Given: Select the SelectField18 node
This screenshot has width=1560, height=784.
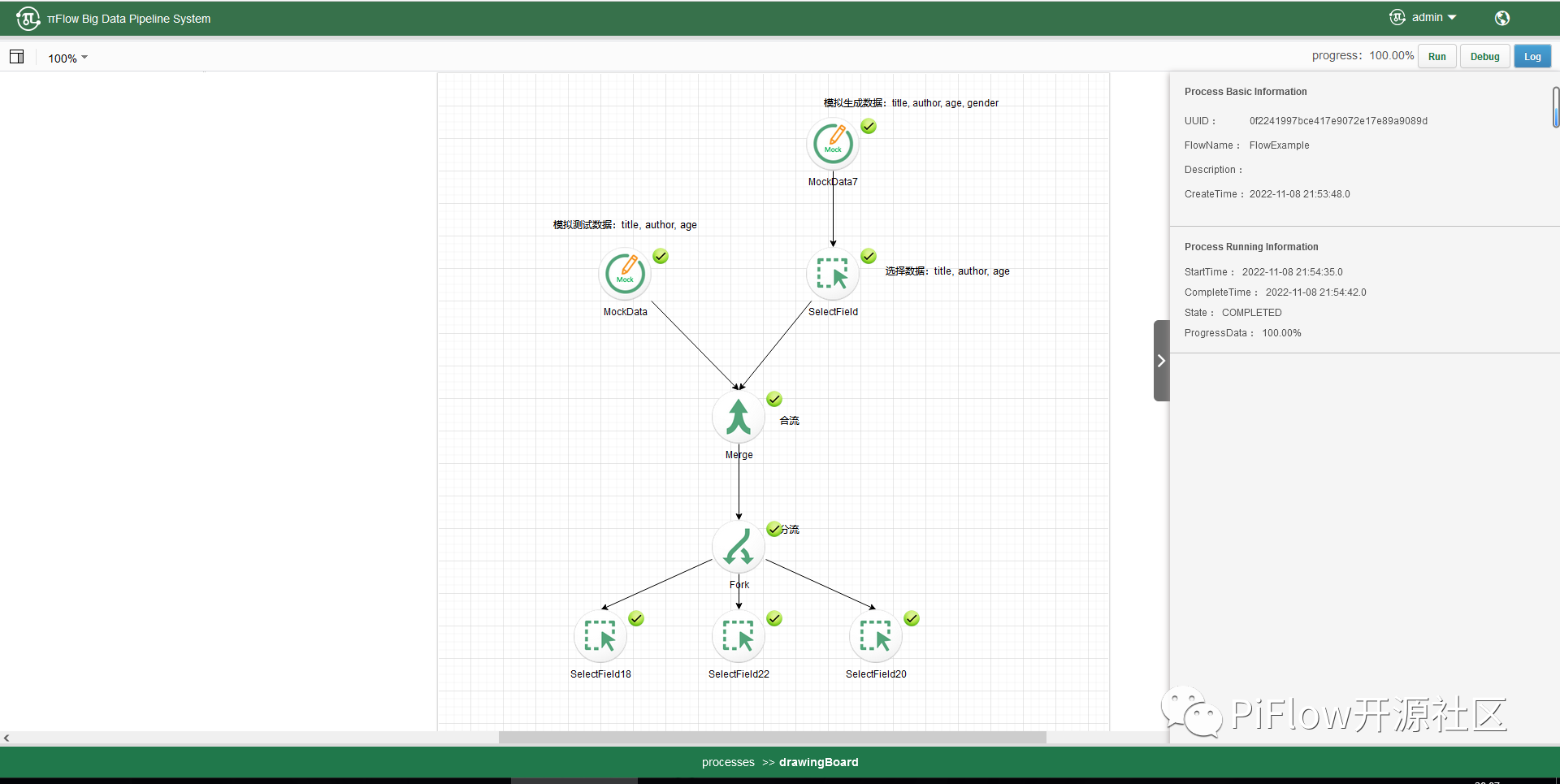Looking at the screenshot, I should [600, 637].
